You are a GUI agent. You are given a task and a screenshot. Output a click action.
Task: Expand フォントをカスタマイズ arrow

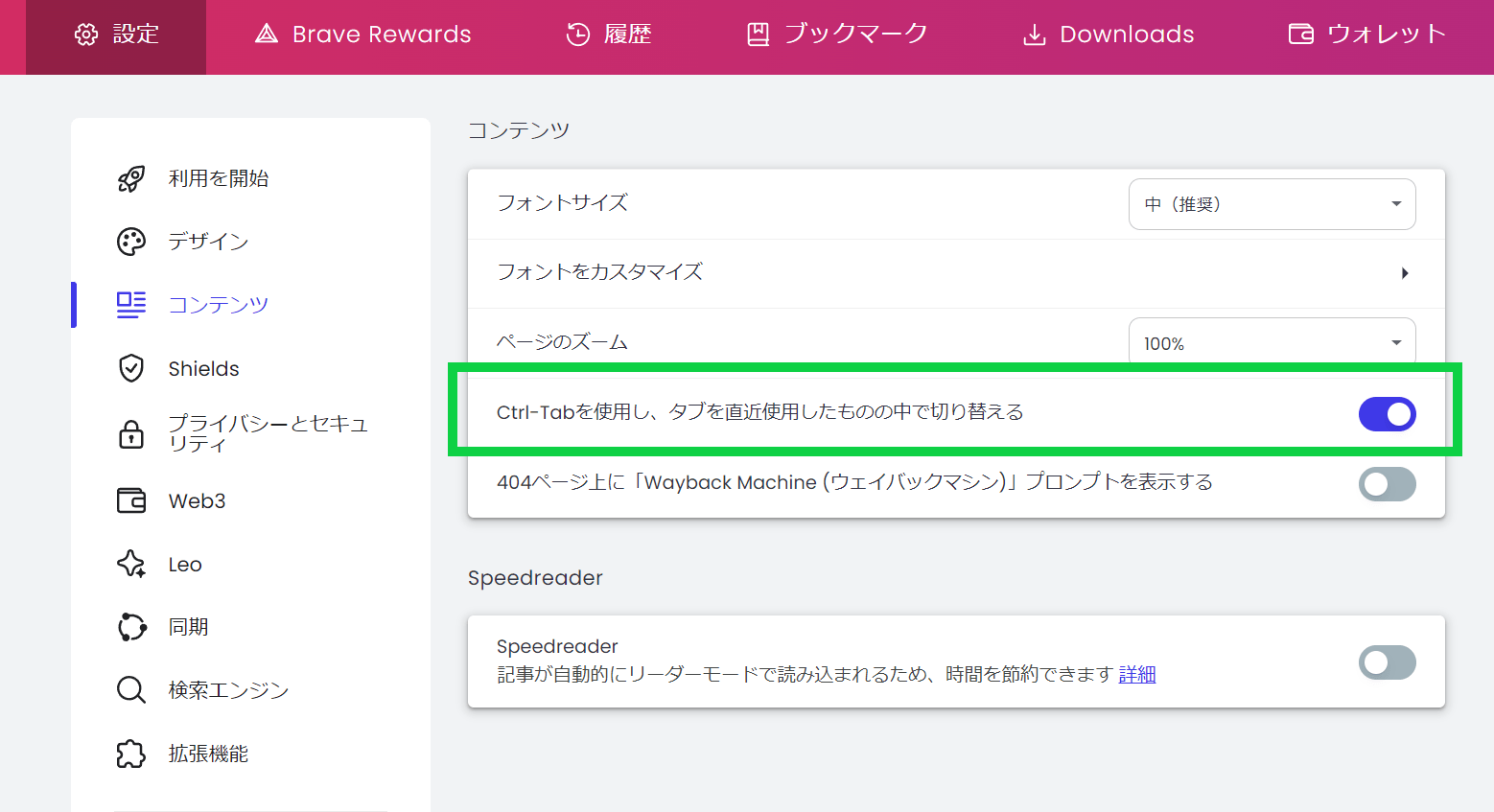[1405, 273]
